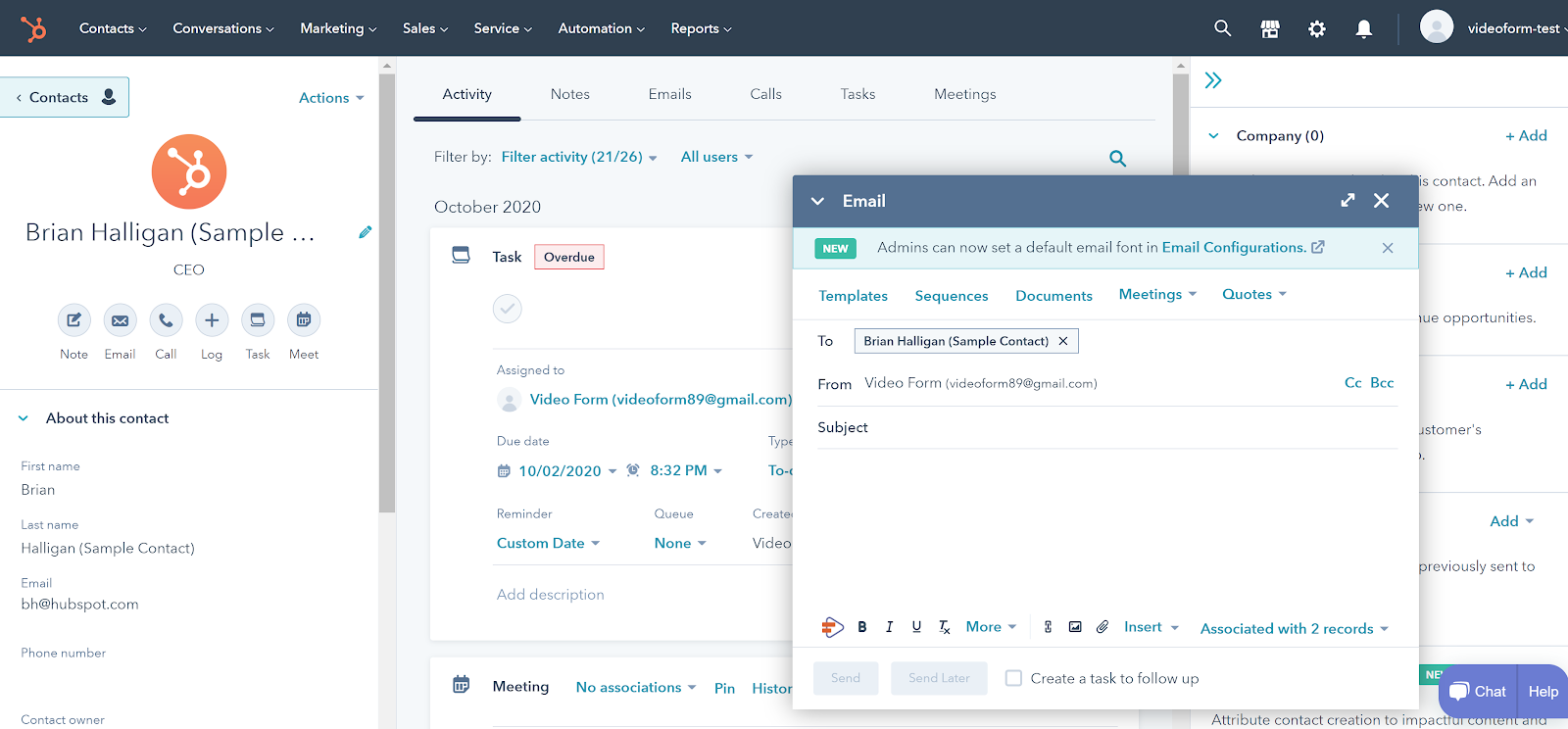Open the Actions dropdown

coord(331,98)
